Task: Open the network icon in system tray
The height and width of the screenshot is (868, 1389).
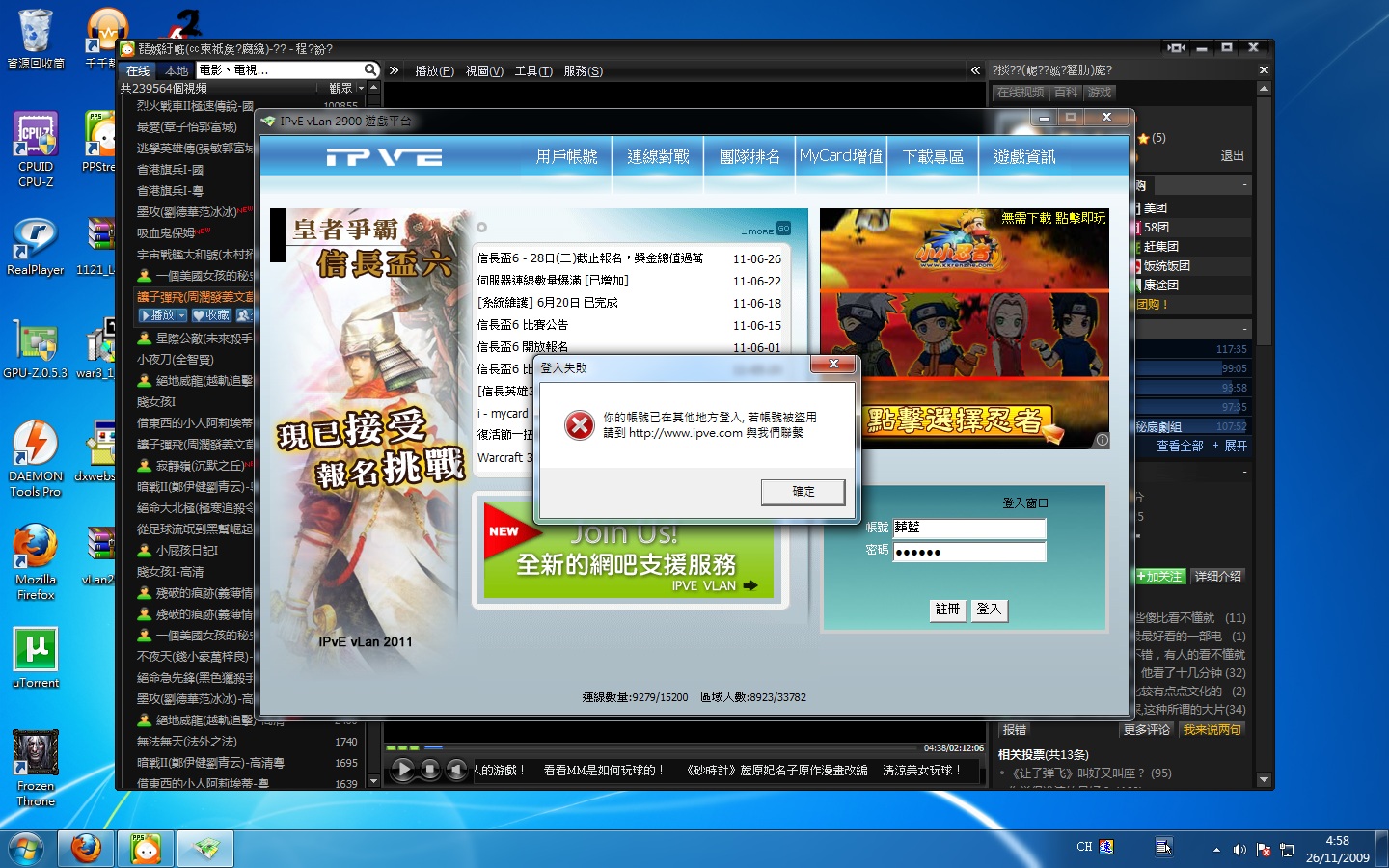Action: tap(1287, 850)
